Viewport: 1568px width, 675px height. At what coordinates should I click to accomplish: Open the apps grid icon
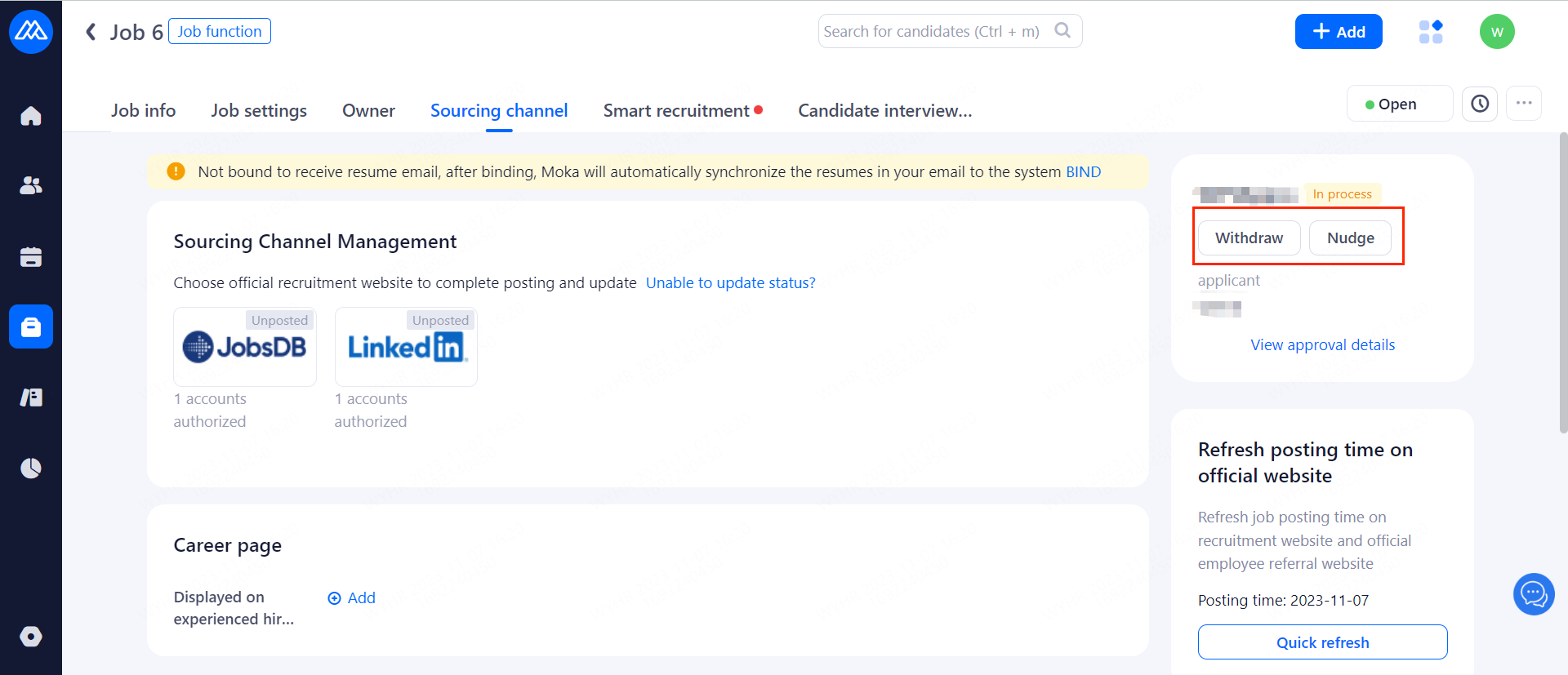(1431, 32)
